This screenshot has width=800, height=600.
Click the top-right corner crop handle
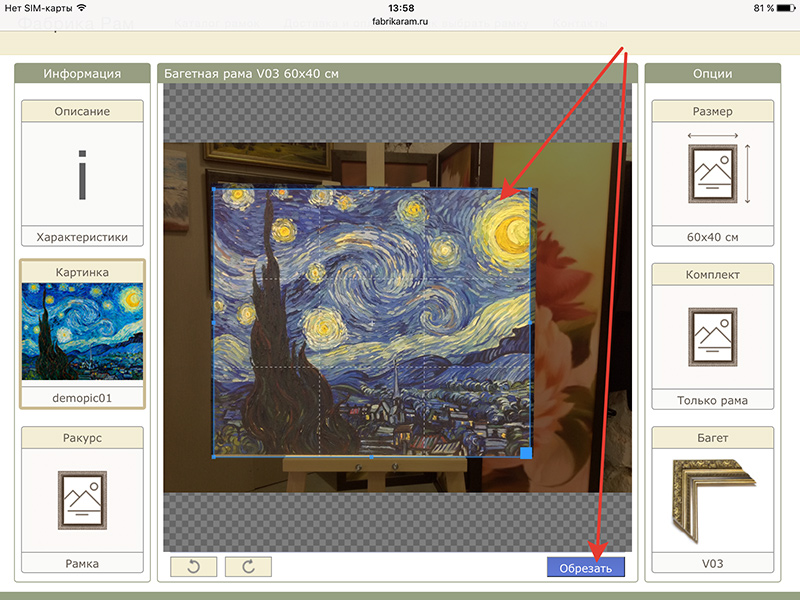(531, 189)
